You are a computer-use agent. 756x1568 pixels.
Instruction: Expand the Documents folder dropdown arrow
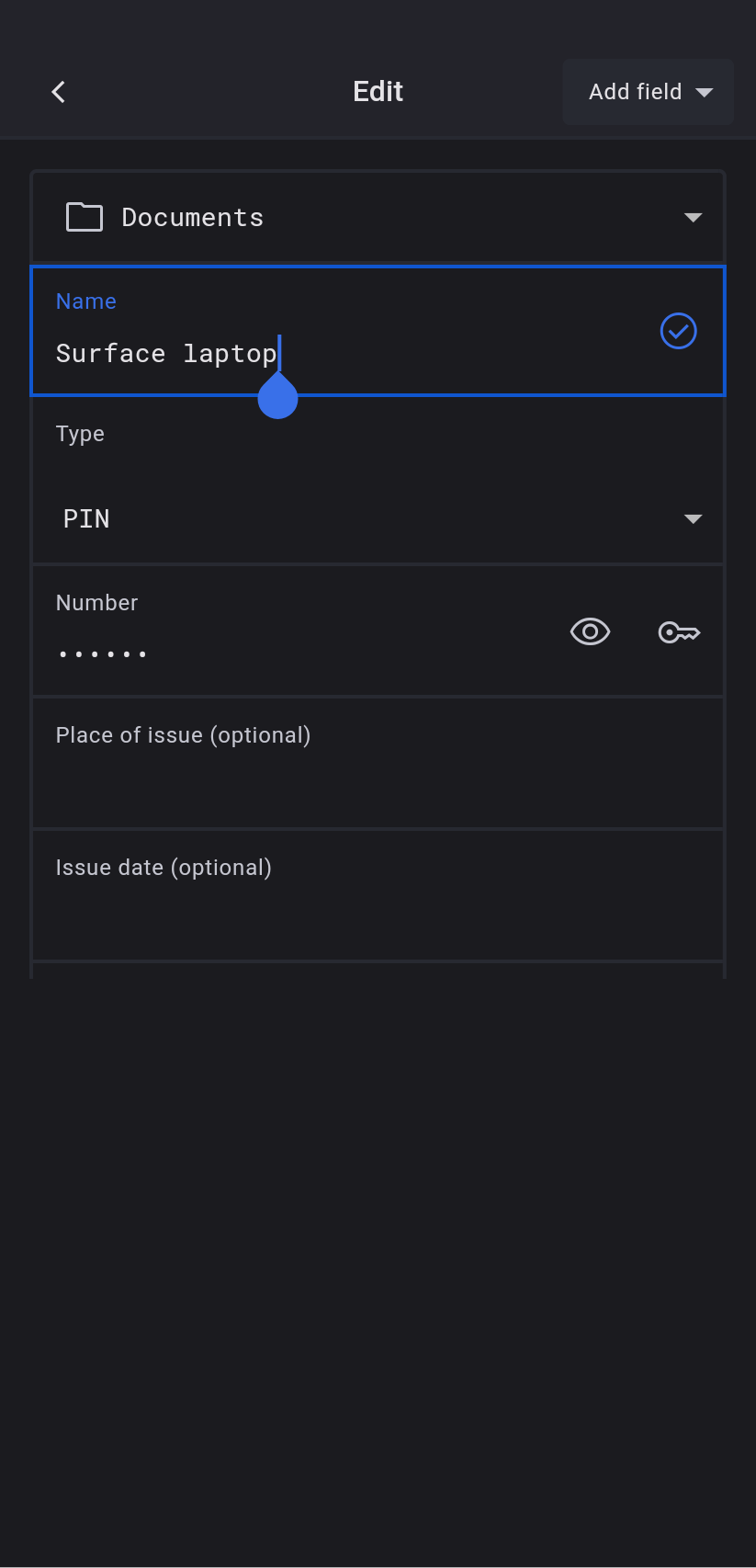pos(693,218)
